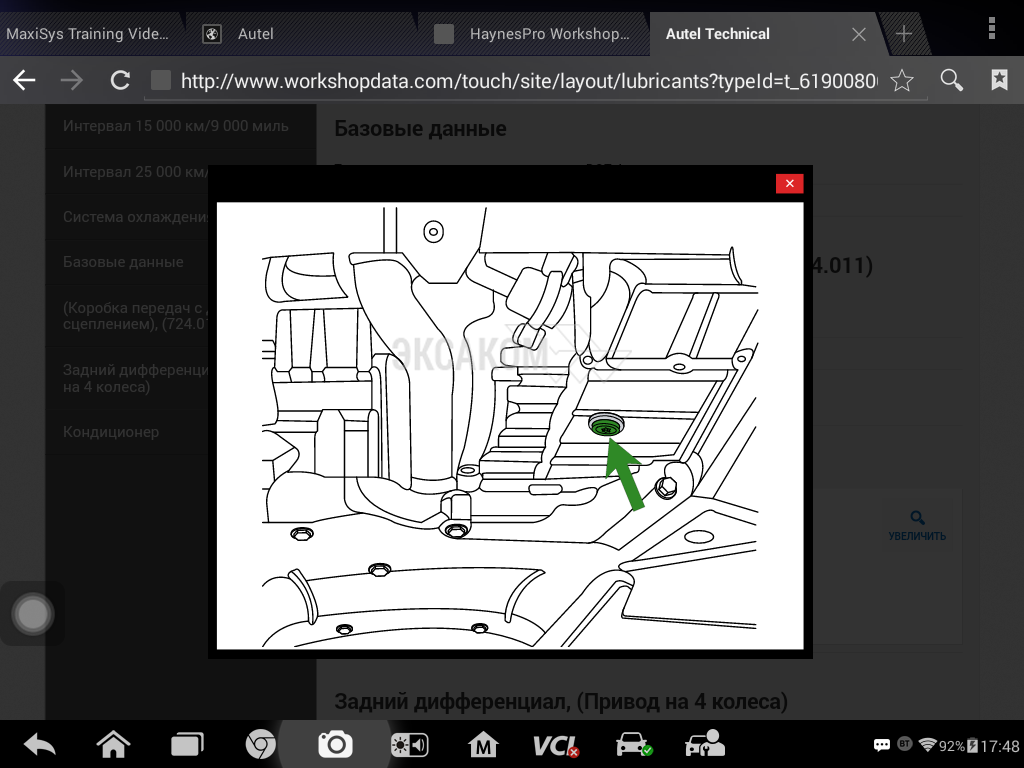Open the bookmarks list icon
1024x768 pixels.
click(x=998, y=81)
